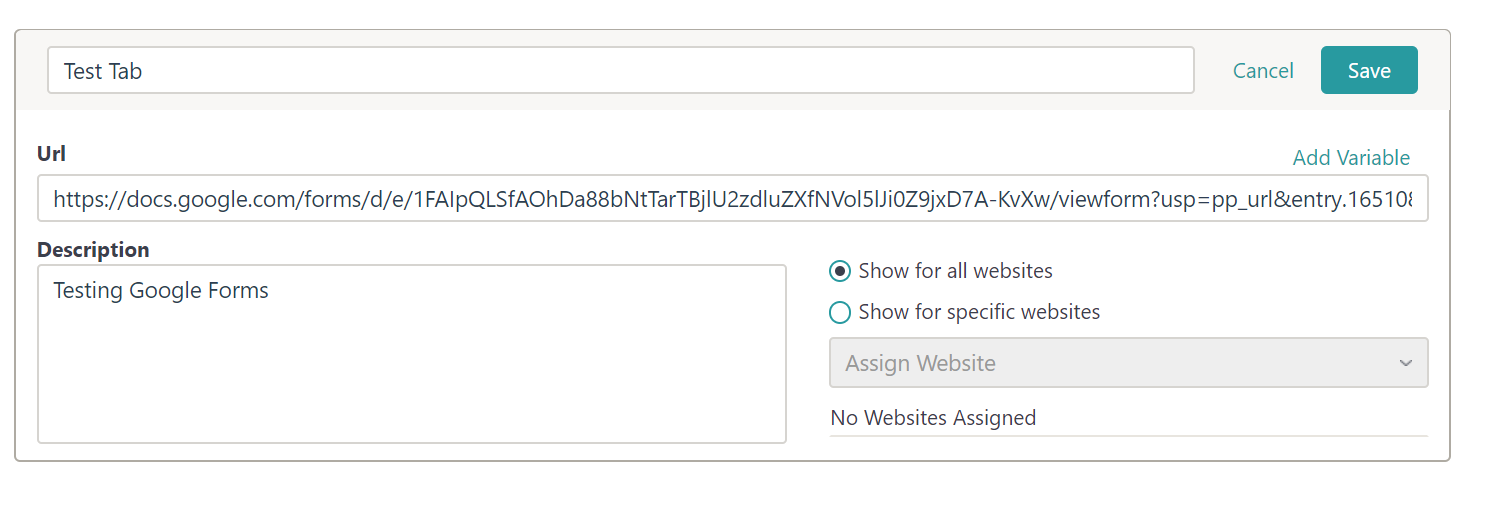Click inside the Url input field
1495x512 pixels.
(733, 198)
